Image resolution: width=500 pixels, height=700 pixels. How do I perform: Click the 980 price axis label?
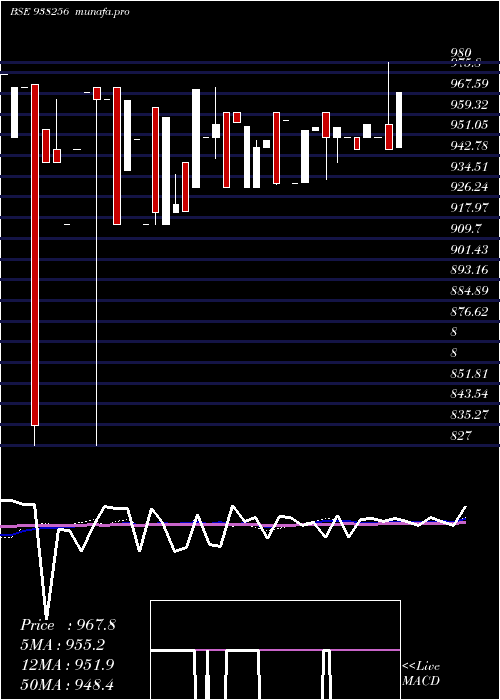[x=461, y=54]
